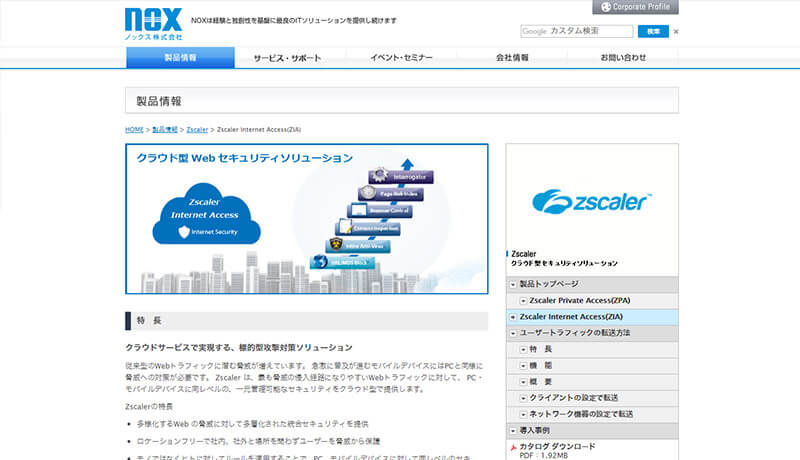Open the サービス・サポート menu tab

[287, 58]
